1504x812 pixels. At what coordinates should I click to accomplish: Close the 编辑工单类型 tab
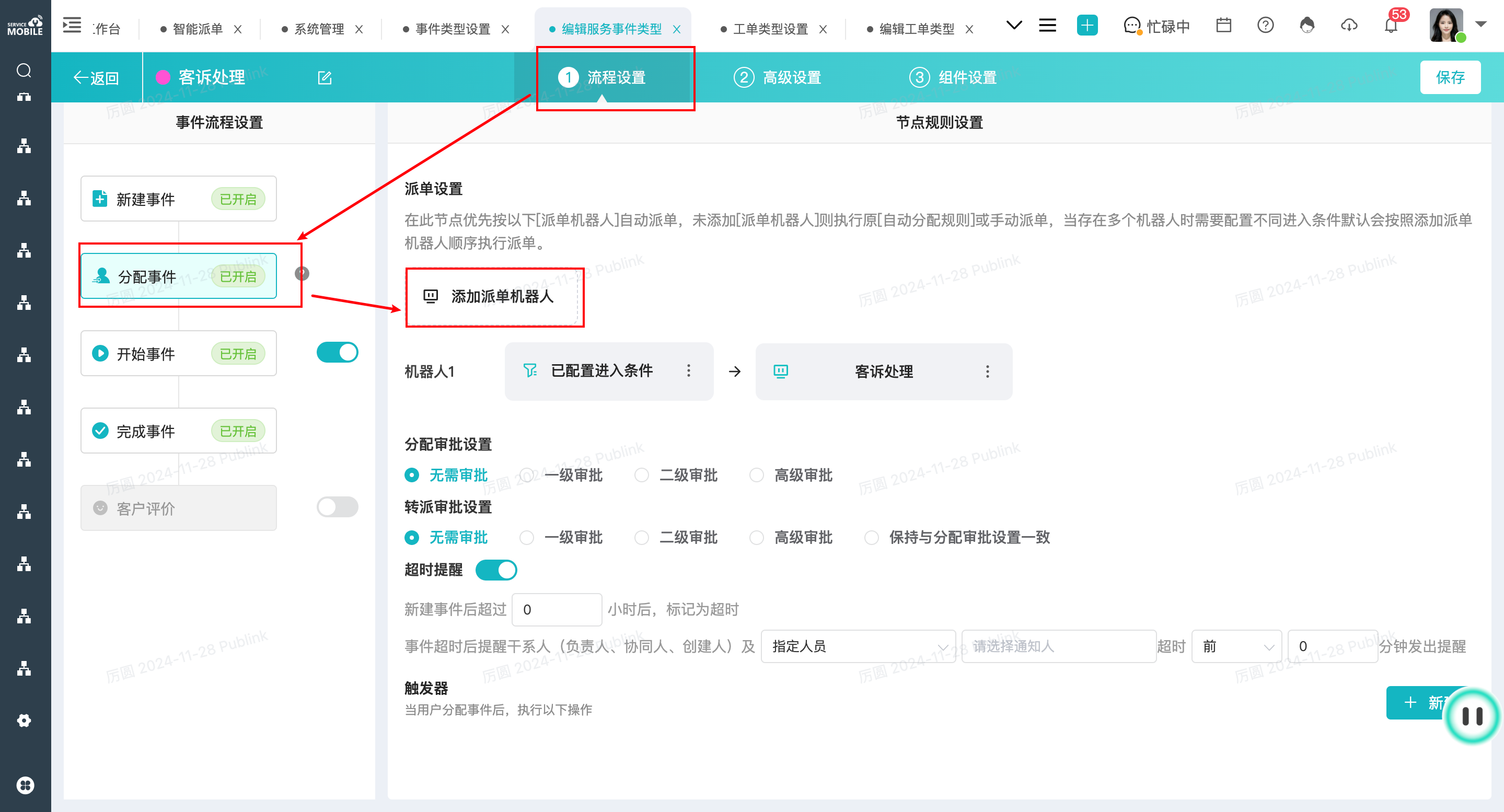tap(969, 29)
